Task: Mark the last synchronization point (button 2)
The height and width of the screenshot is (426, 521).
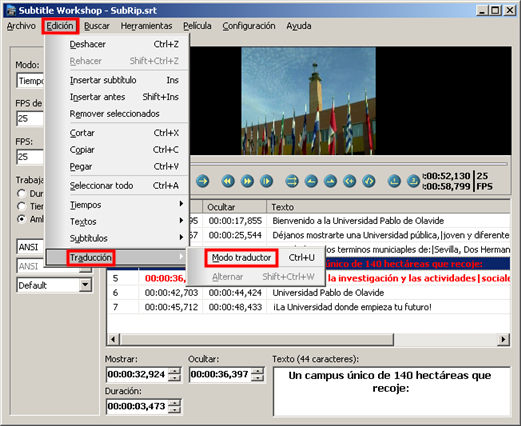Action: click(x=413, y=181)
